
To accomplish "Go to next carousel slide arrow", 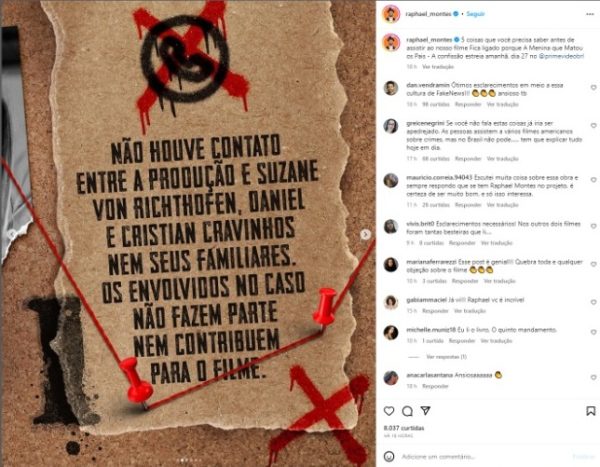I will coord(365,234).
